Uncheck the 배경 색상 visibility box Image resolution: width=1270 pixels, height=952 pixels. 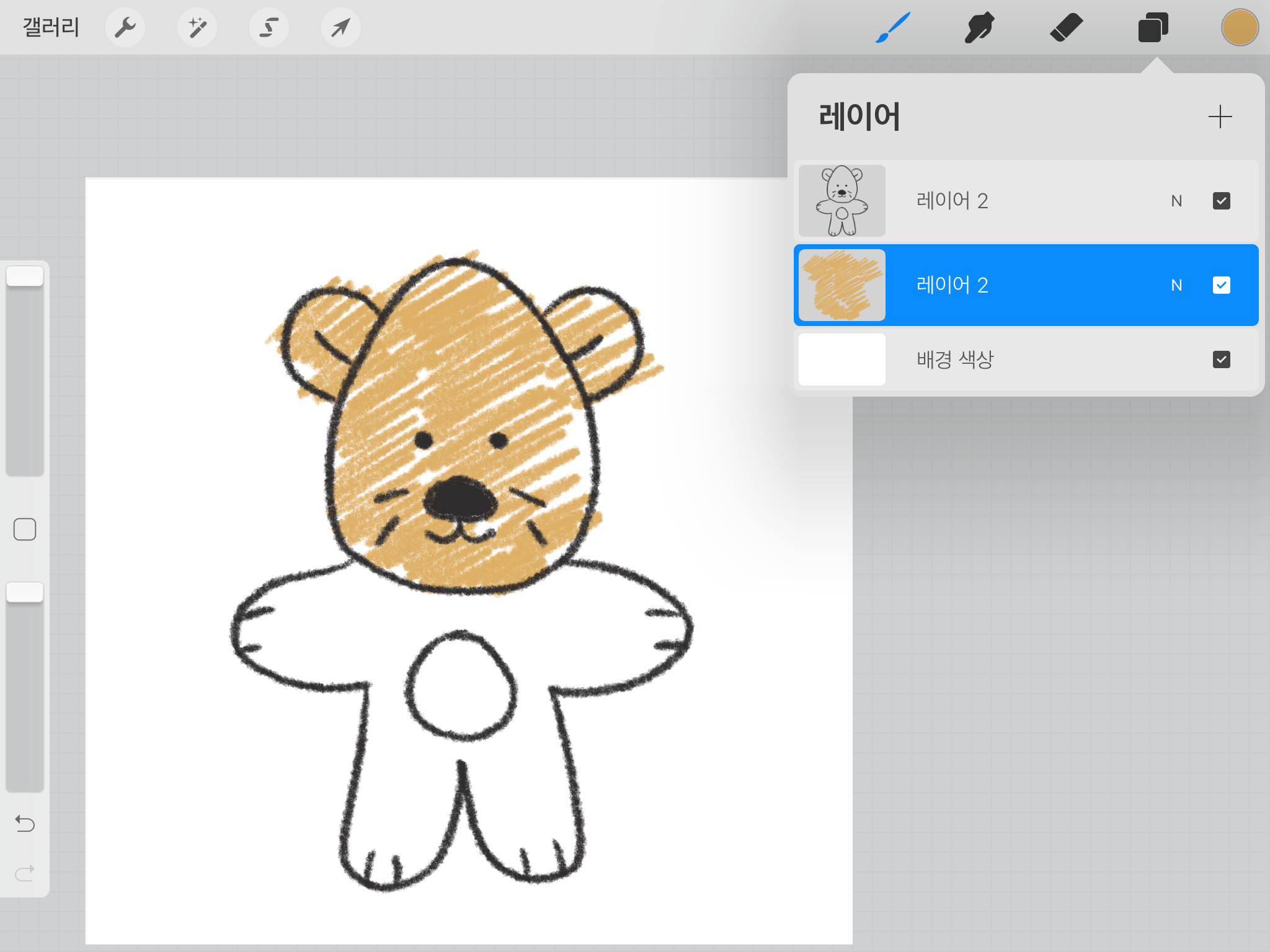tap(1221, 359)
